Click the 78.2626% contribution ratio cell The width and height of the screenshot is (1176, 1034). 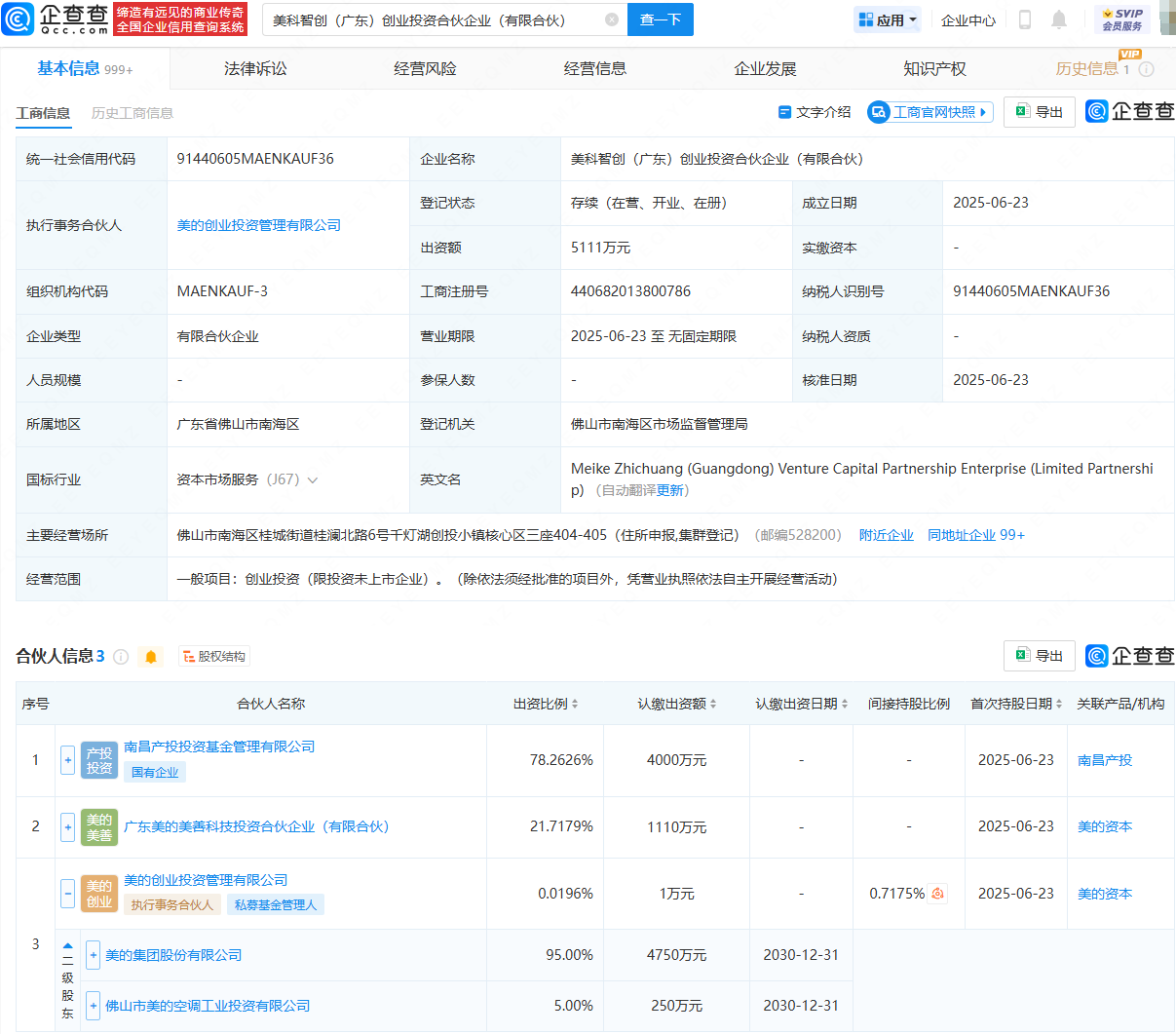(561, 760)
